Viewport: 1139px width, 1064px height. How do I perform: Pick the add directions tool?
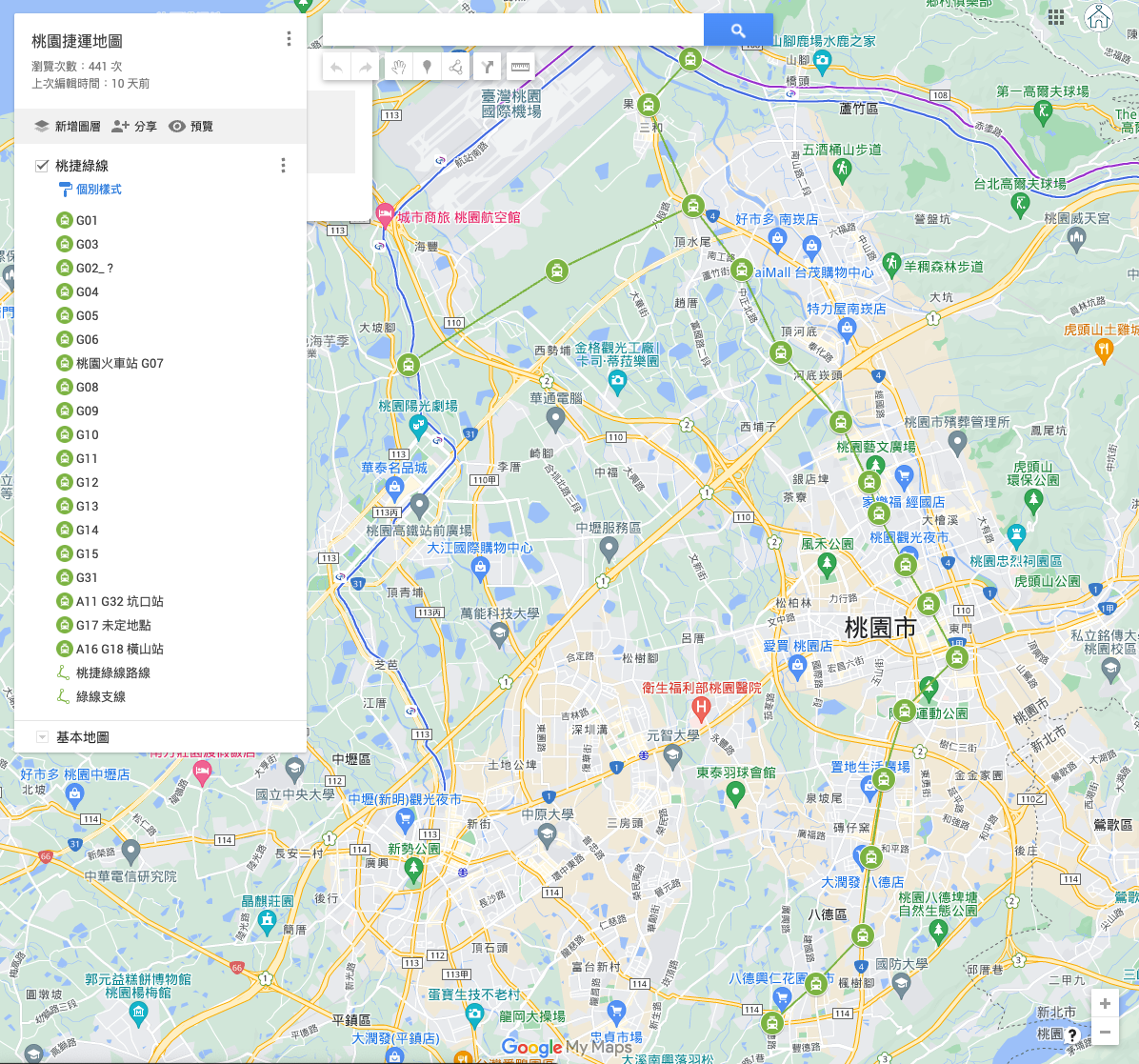tap(488, 68)
